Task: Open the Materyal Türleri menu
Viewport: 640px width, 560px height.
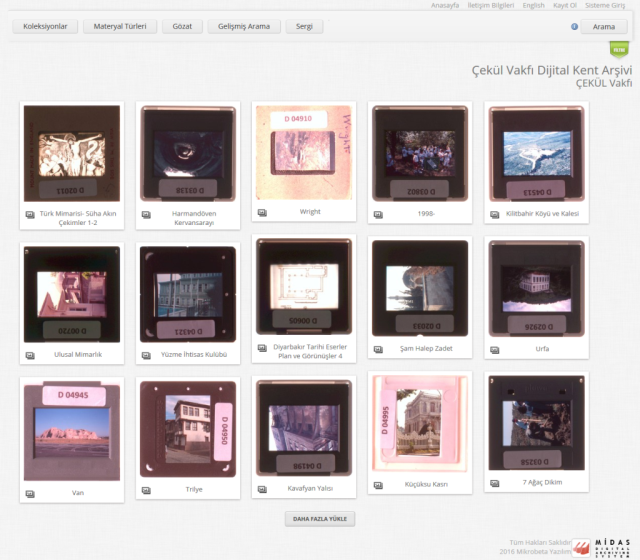Action: [x=120, y=26]
